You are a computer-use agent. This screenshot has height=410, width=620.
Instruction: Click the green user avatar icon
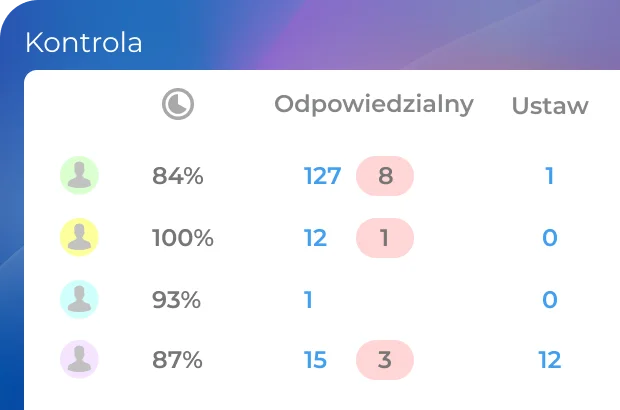coord(79,176)
